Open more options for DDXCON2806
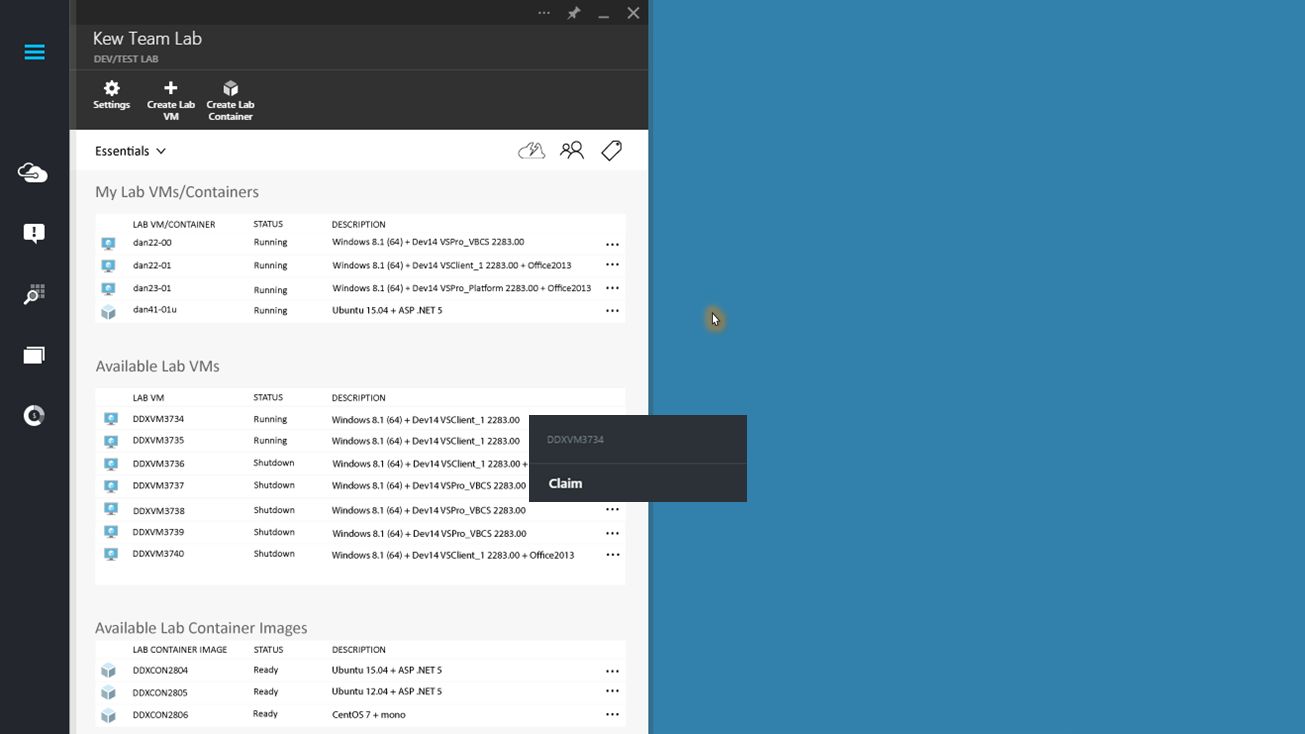Viewport: 1305px width, 734px height. [x=612, y=714]
